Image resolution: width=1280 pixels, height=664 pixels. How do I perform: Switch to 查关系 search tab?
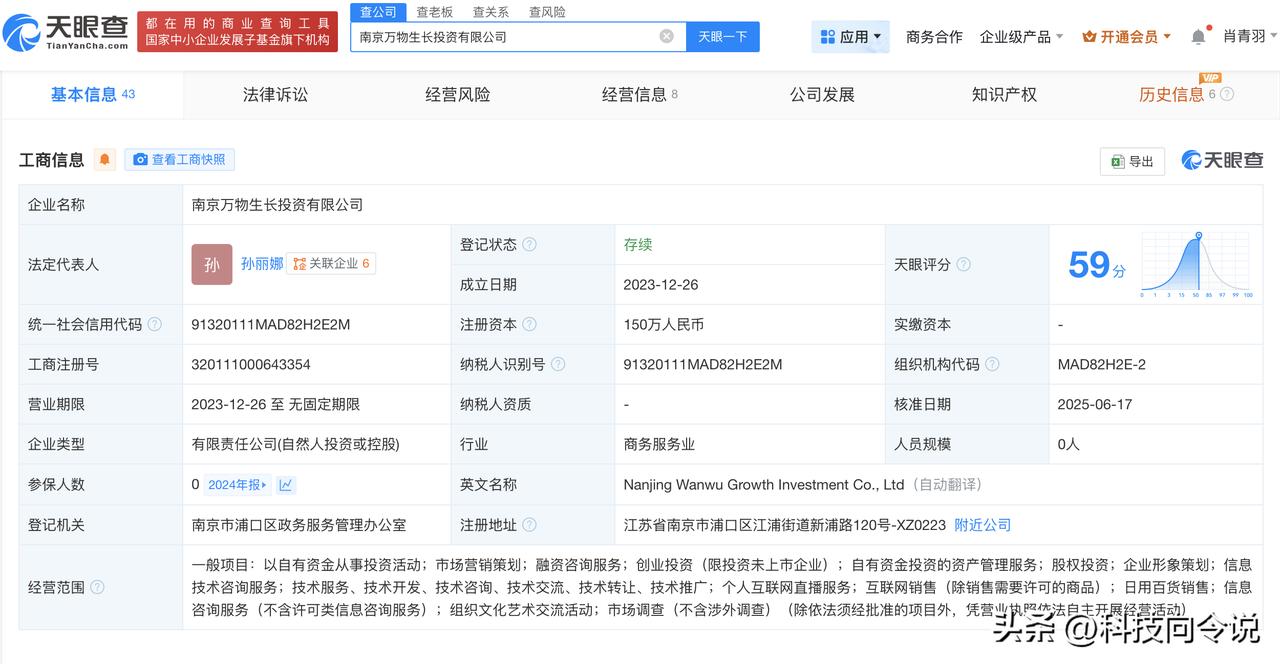point(491,12)
